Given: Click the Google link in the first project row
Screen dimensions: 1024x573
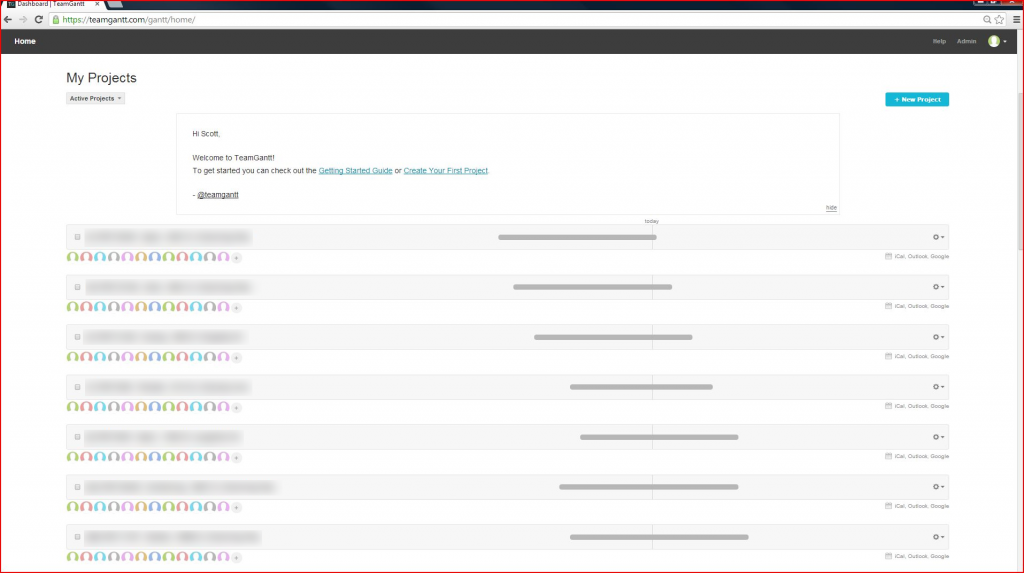Looking at the screenshot, I should (940, 256).
